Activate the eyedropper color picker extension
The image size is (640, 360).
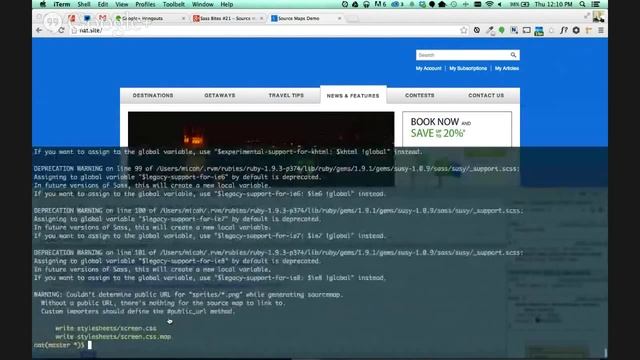coord(489,31)
